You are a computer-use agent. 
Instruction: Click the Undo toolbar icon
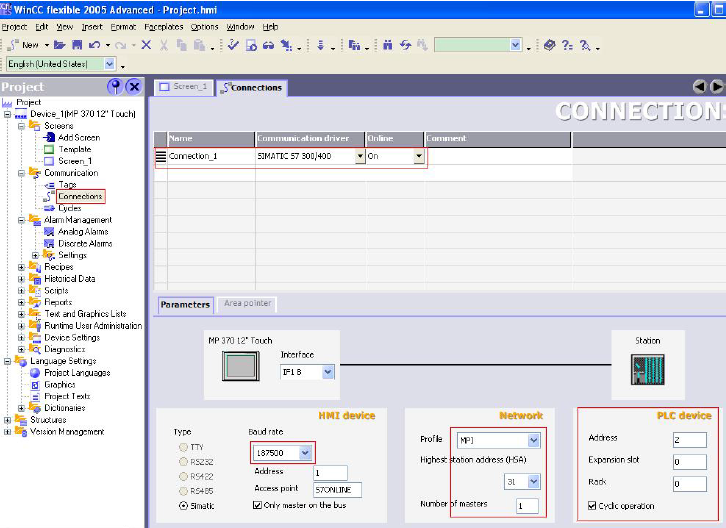[94, 45]
